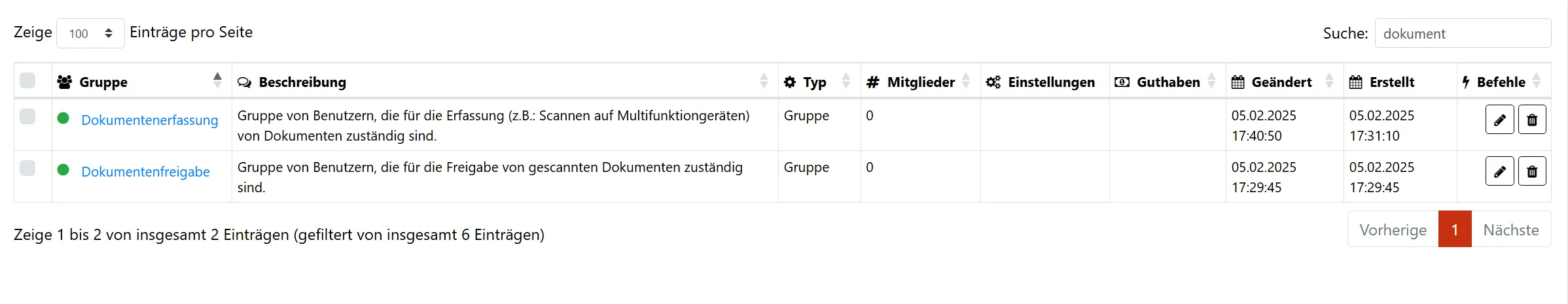Check the Dokumentenerfassung row checkbox

click(x=27, y=116)
